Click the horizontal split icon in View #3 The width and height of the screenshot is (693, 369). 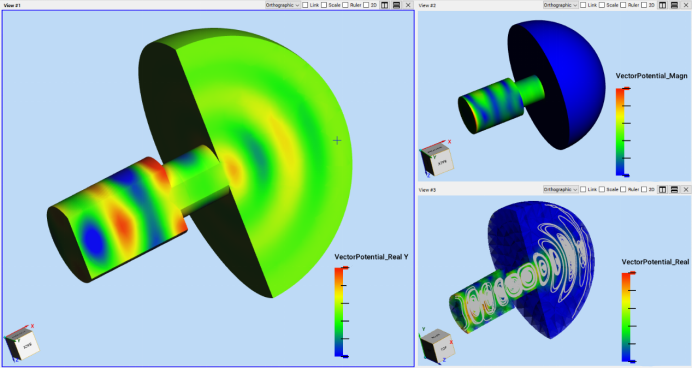point(674,189)
